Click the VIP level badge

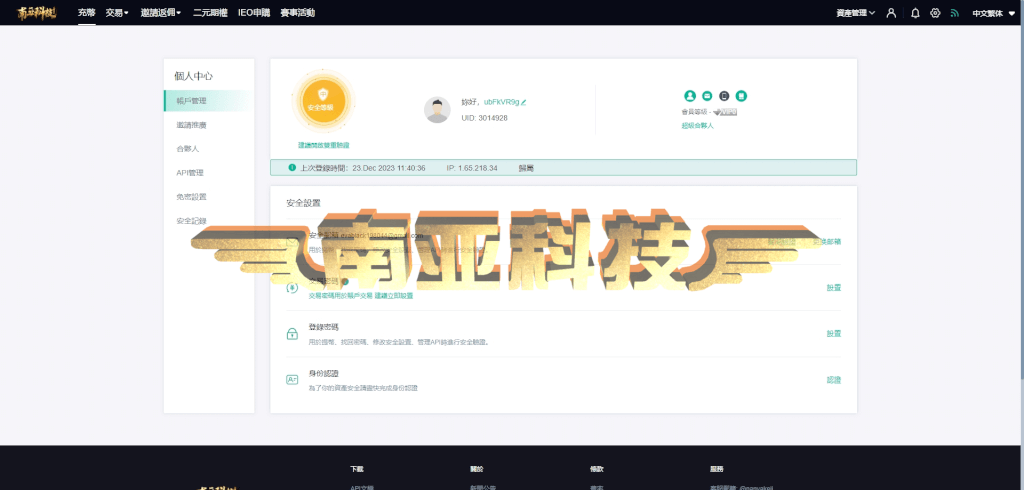[726, 112]
